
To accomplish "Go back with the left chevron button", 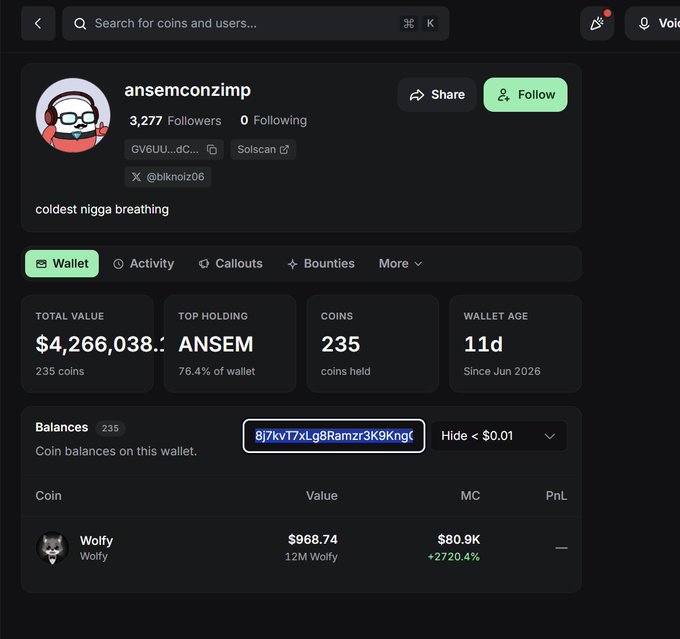I will 38,23.
